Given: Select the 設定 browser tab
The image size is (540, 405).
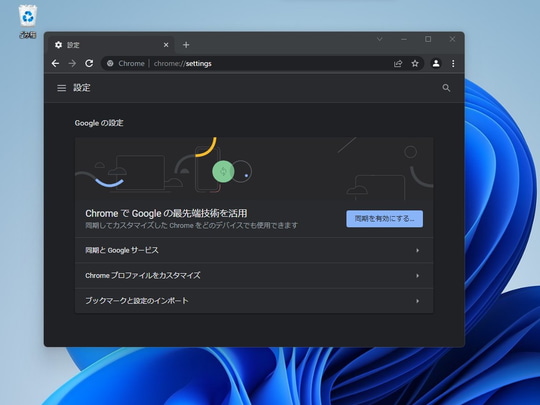Looking at the screenshot, I should coord(110,45).
